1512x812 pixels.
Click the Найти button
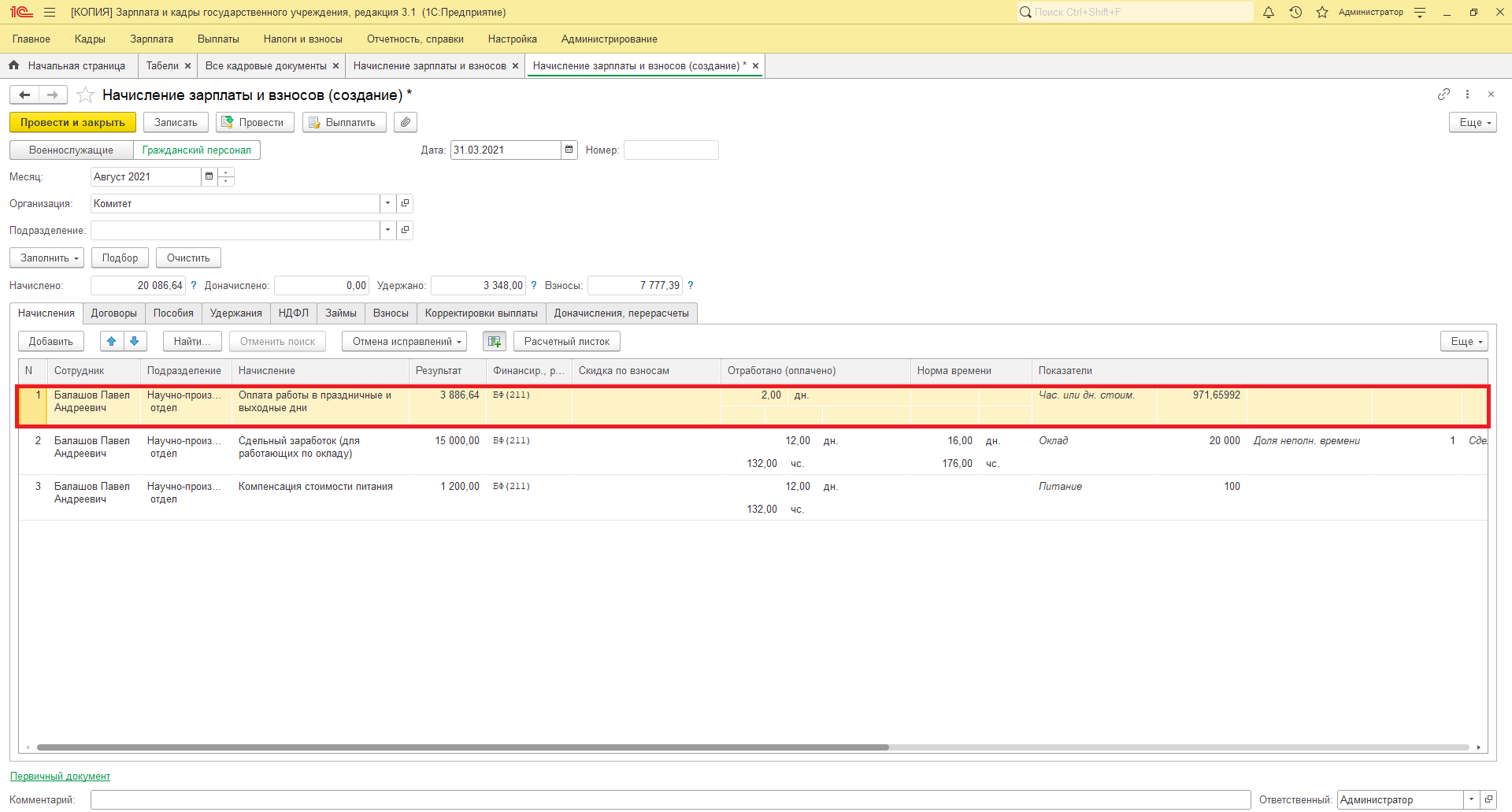pyautogui.click(x=192, y=342)
